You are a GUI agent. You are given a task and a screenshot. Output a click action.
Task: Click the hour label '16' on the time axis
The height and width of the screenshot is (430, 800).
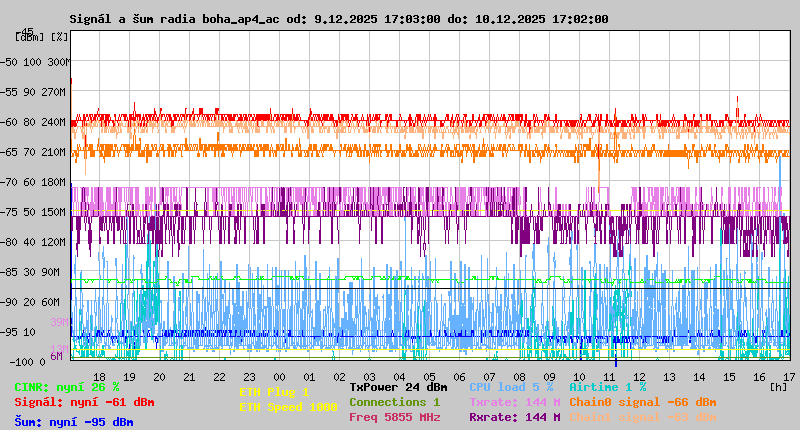(x=760, y=377)
